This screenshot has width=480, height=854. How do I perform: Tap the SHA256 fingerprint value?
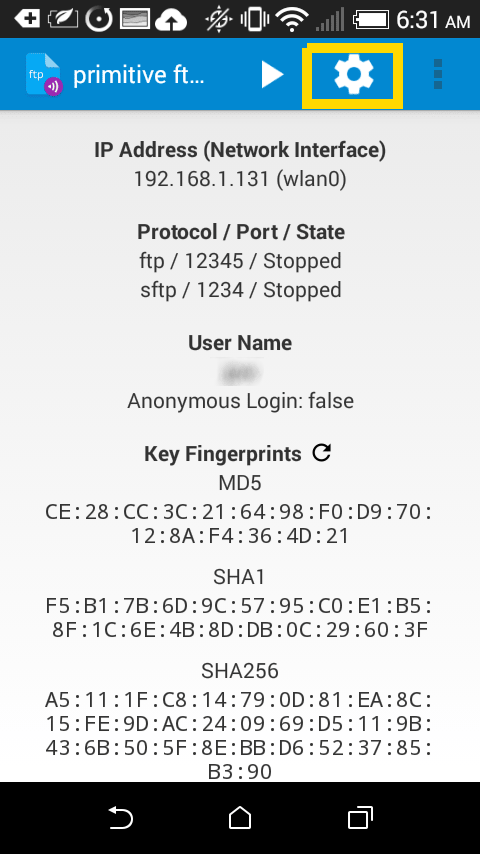coord(239,735)
